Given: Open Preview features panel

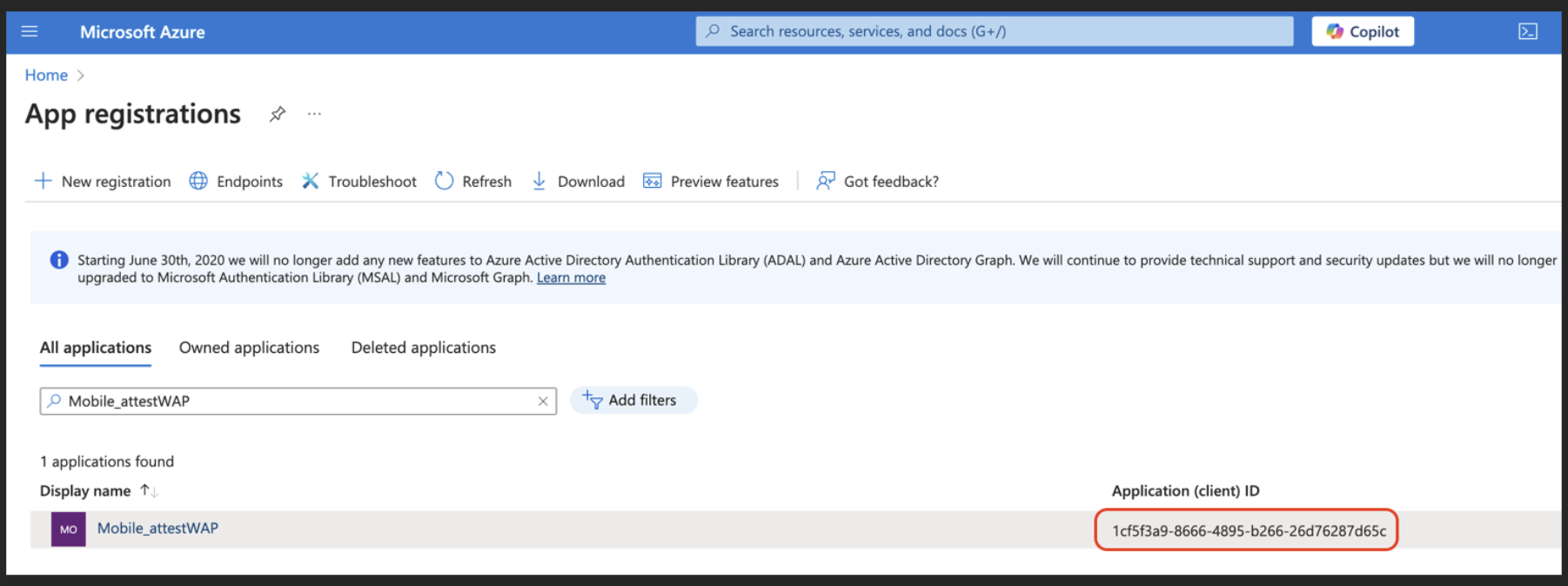Looking at the screenshot, I should pyautogui.click(x=711, y=181).
